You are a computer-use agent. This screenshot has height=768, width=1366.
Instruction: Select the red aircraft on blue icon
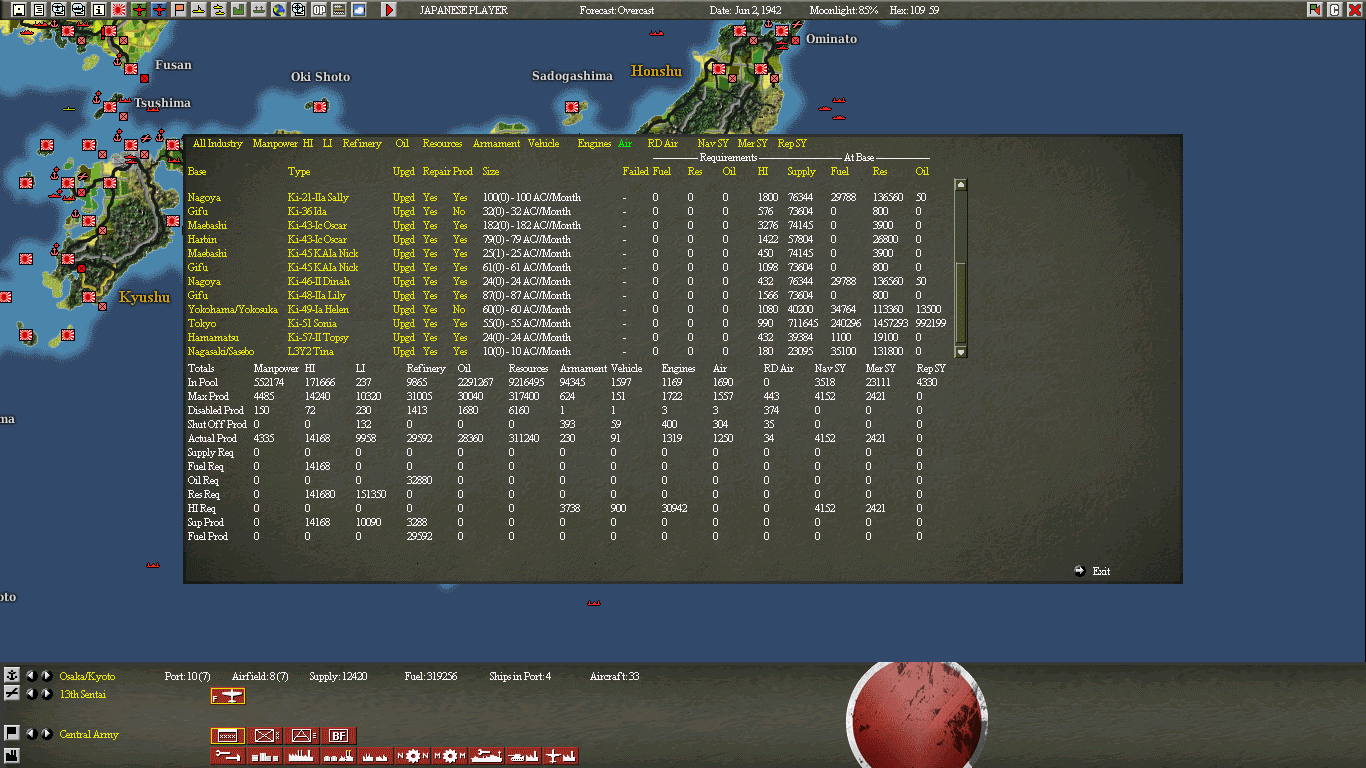click(159, 10)
